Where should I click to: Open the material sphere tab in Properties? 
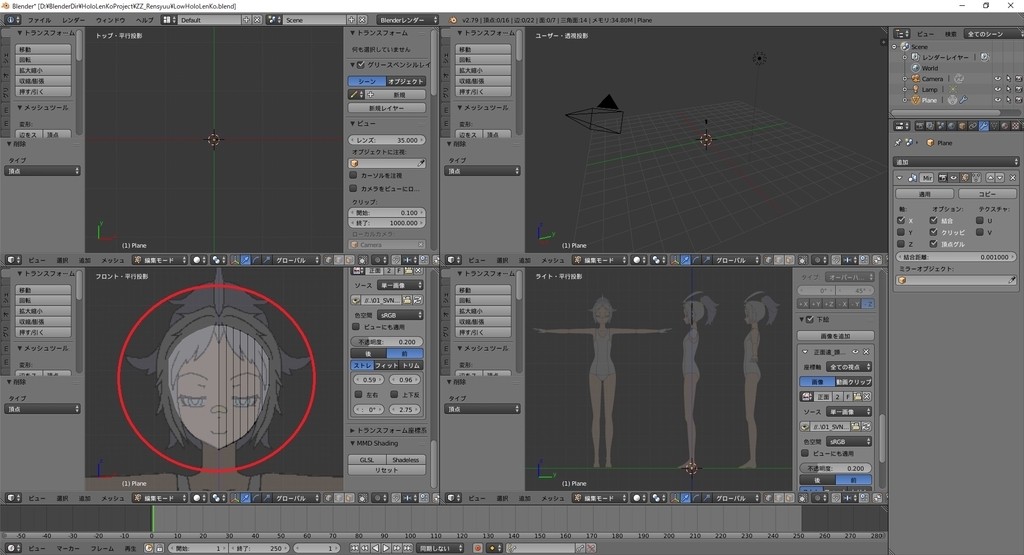[1004, 126]
